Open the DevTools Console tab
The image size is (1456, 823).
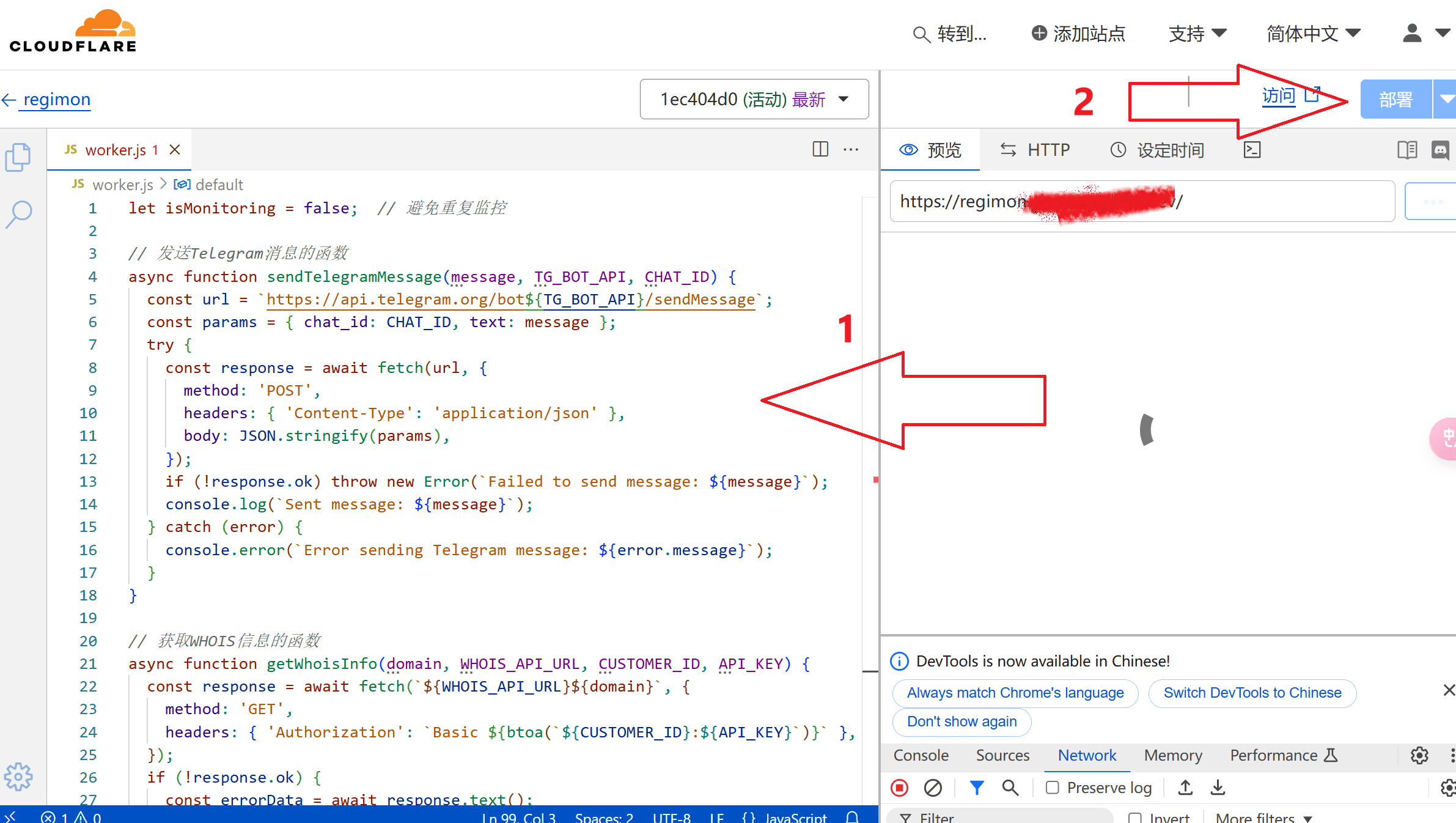pos(921,756)
